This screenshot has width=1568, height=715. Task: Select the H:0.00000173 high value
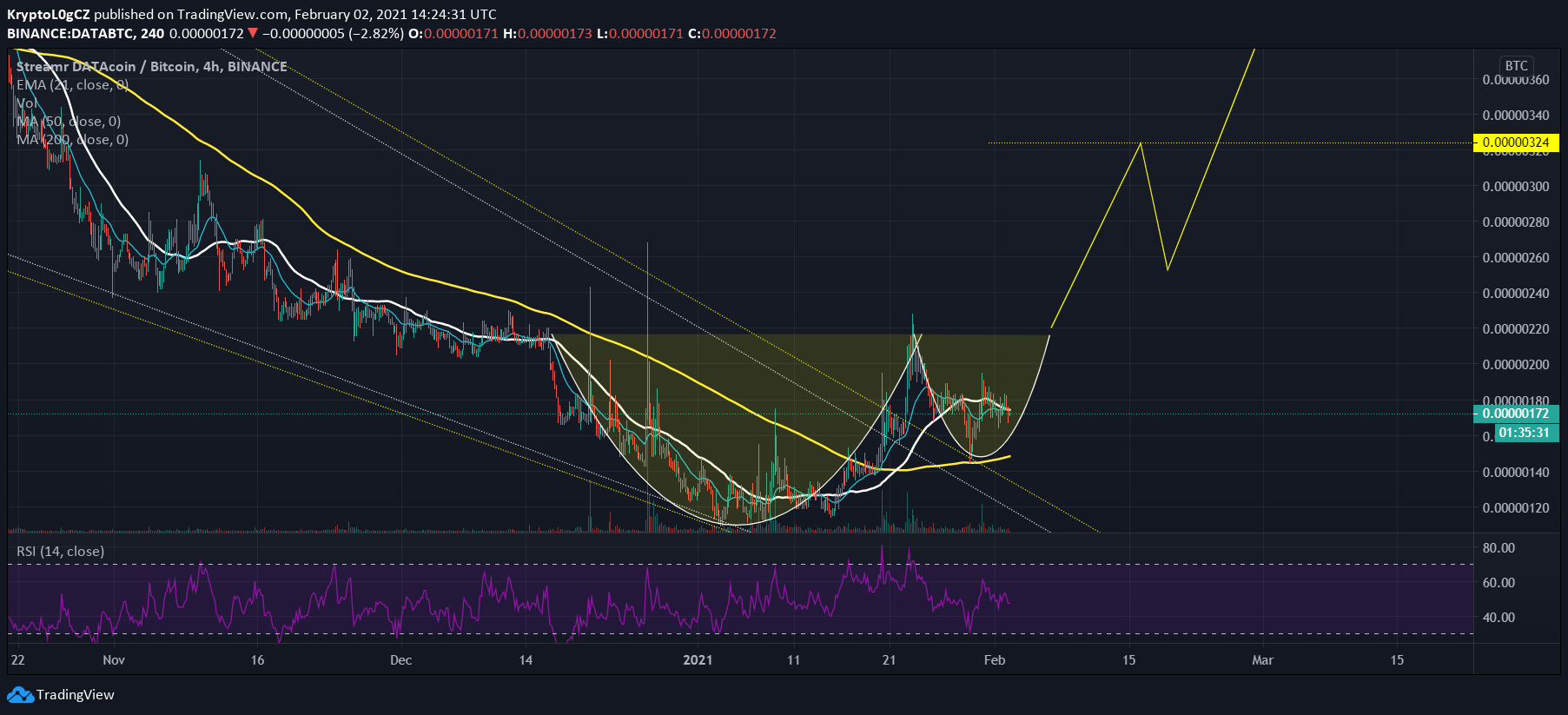coord(547,33)
